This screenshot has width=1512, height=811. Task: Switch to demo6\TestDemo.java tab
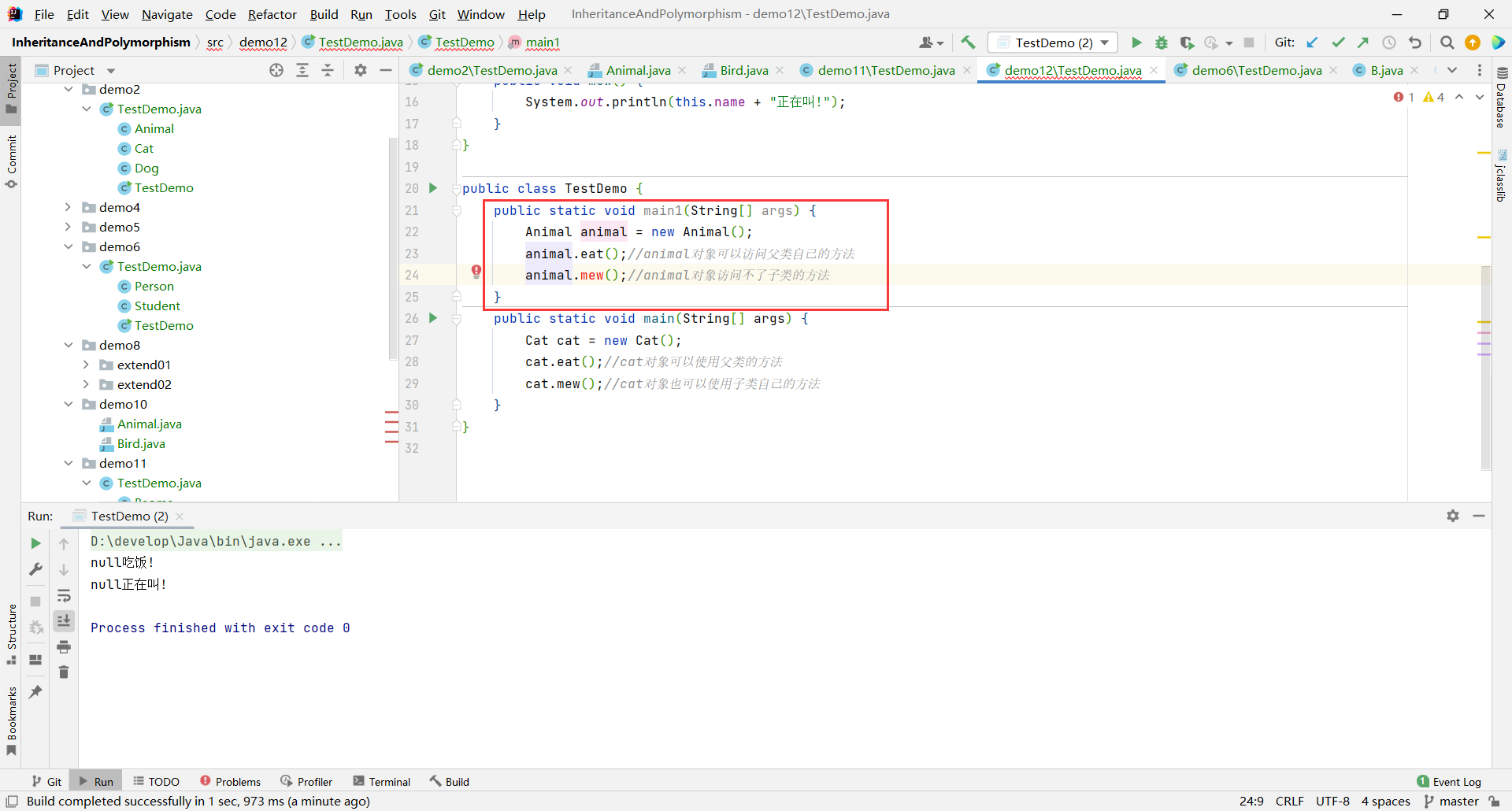1256,70
